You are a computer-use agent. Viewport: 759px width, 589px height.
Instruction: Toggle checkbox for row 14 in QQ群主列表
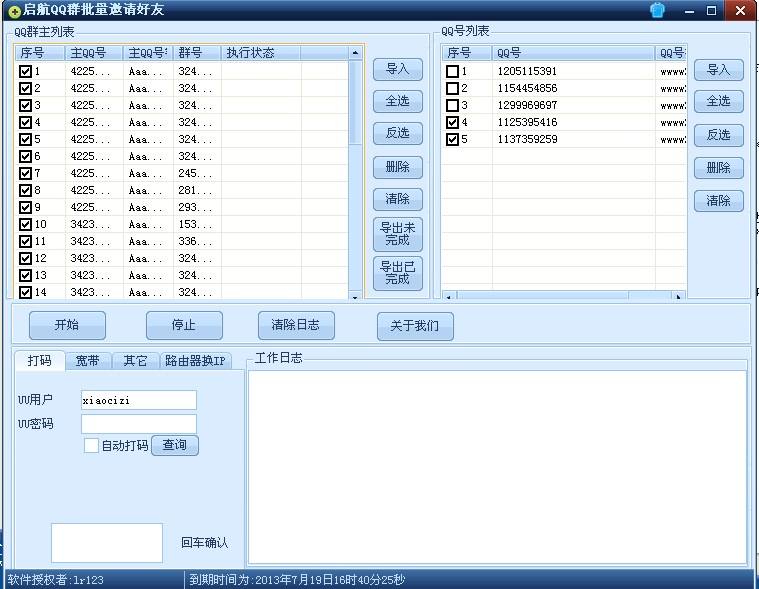click(x=25, y=292)
